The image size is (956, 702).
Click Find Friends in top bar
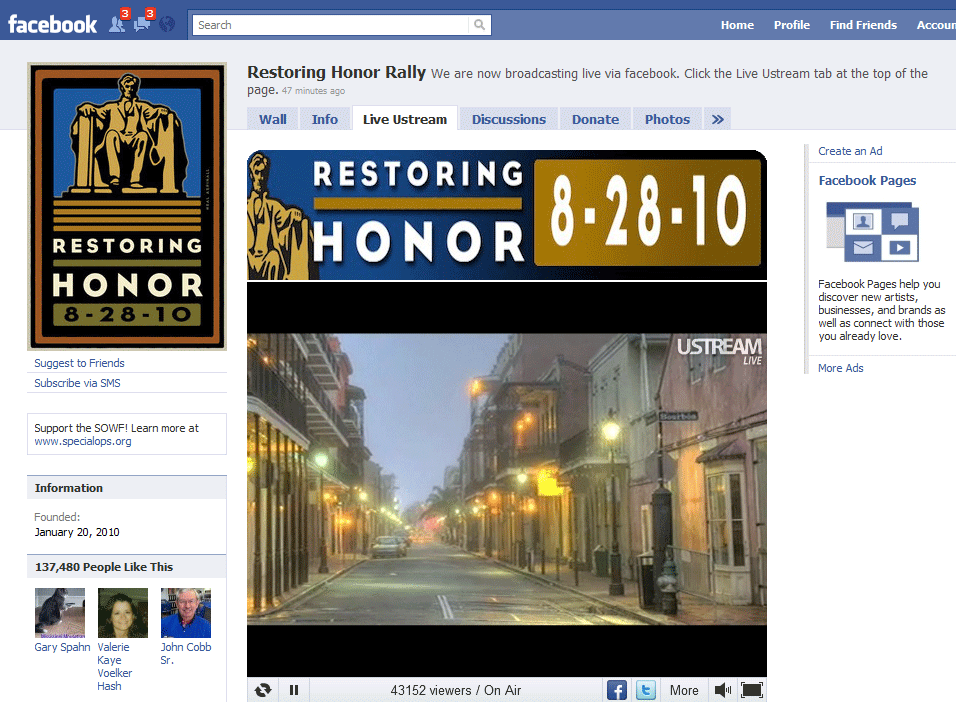pos(863,25)
